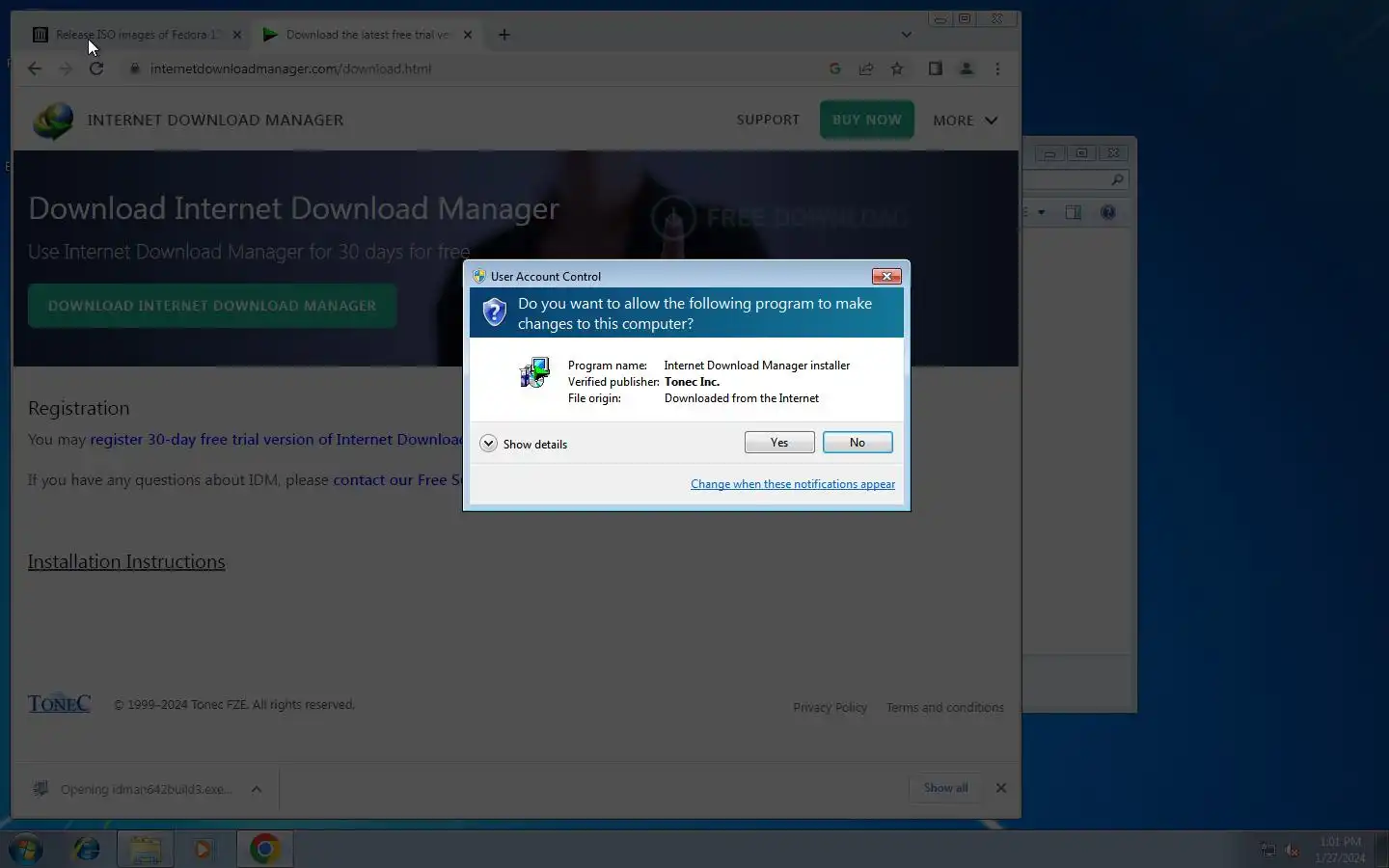This screenshot has height=868, width=1389.
Task: Bookmark this page with the star icon
Action: click(x=897, y=68)
